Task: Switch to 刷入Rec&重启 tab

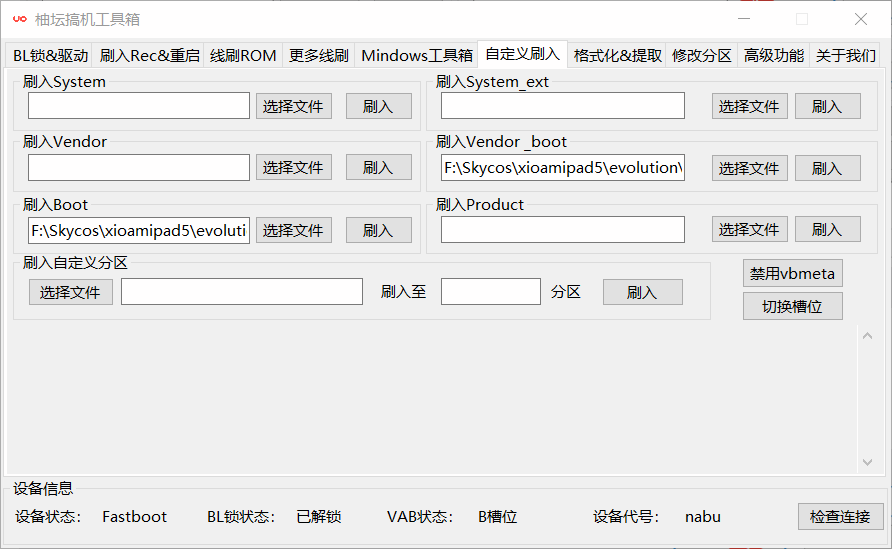Action: (149, 55)
